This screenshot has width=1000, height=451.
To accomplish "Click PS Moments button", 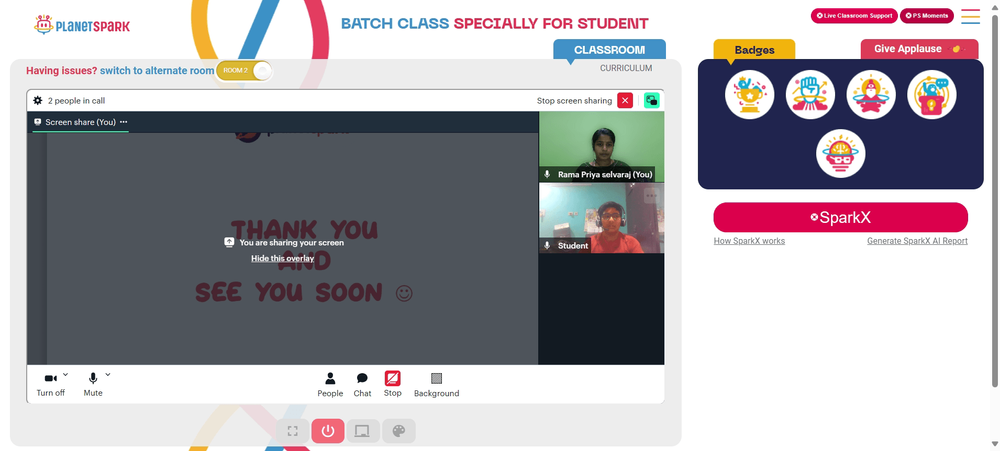I will click(927, 16).
